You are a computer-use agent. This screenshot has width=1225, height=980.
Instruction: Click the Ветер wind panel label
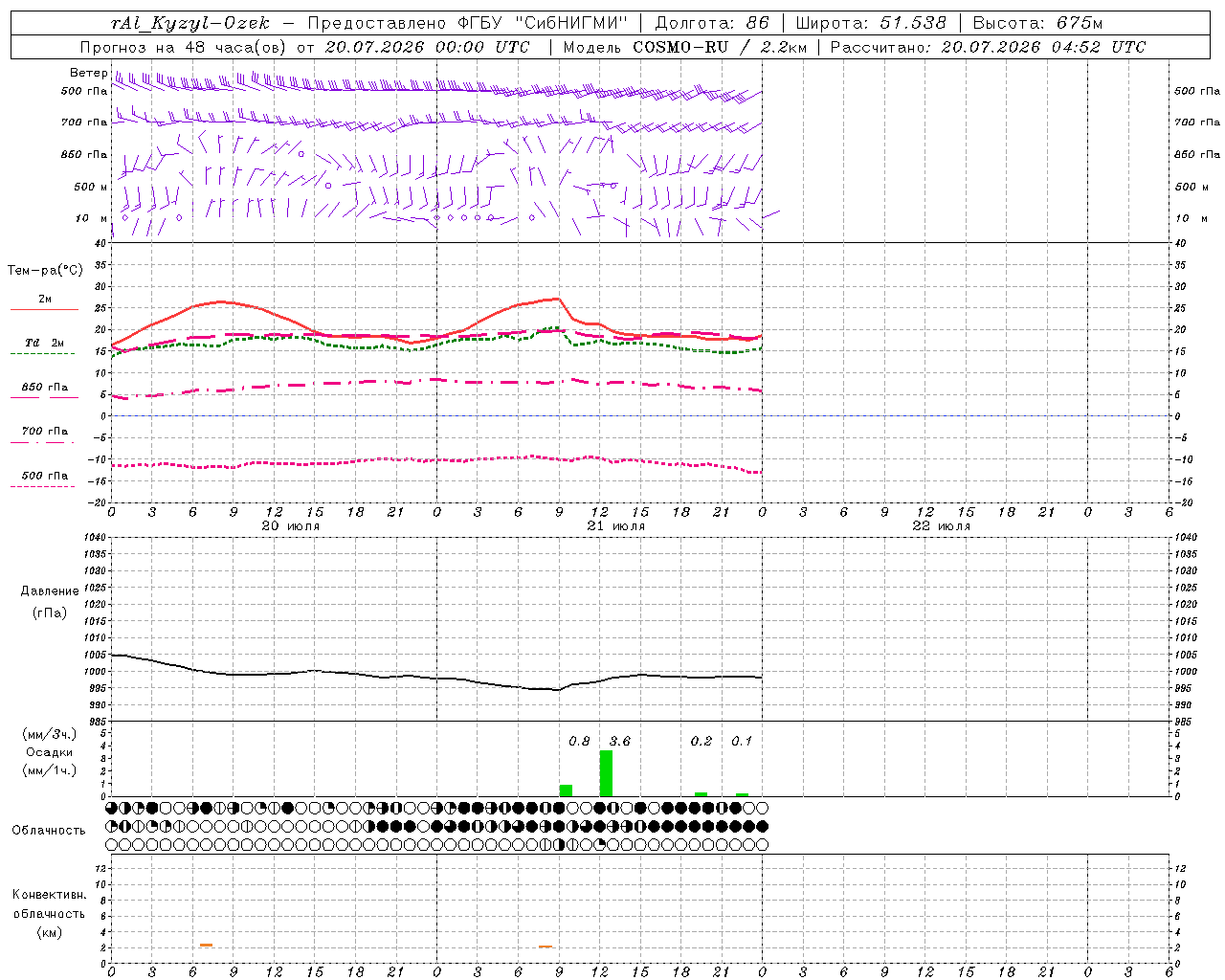pyautogui.click(x=88, y=73)
